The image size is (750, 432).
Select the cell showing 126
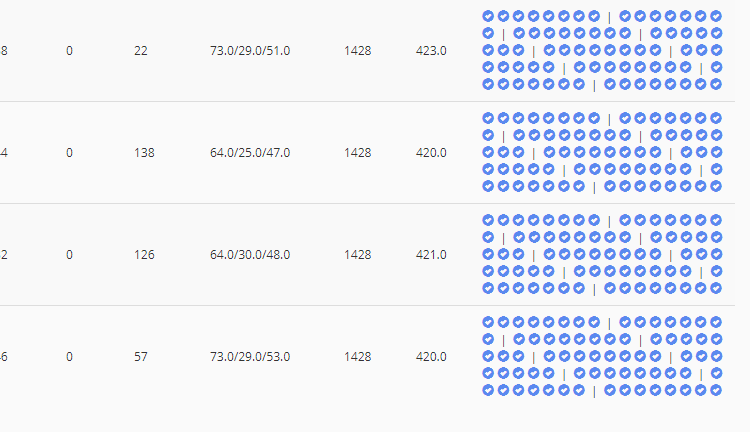(144, 255)
